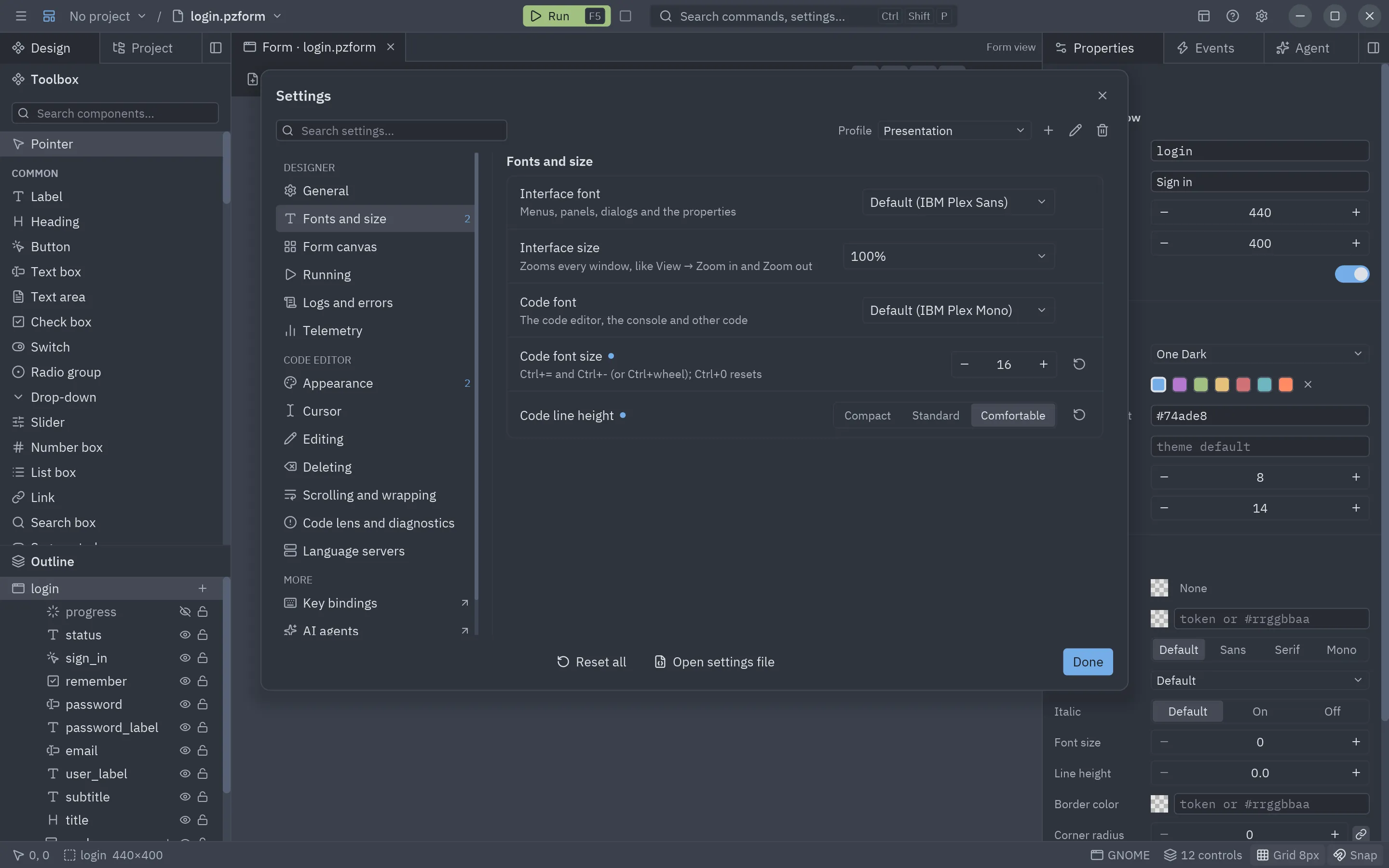Viewport: 1389px width, 868px height.
Task: Decrease Code font size with minus
Action: click(x=964, y=364)
